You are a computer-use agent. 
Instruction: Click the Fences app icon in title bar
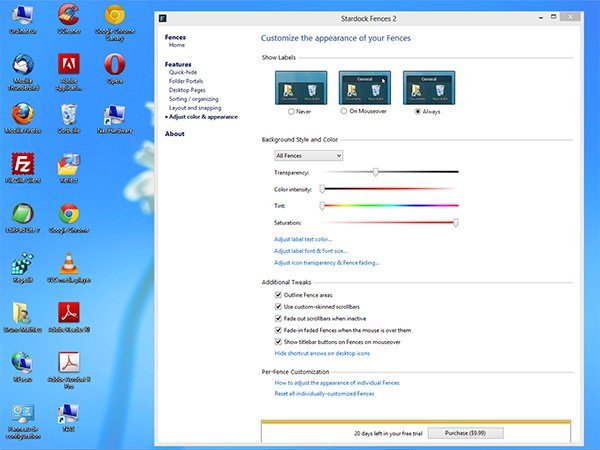click(163, 18)
